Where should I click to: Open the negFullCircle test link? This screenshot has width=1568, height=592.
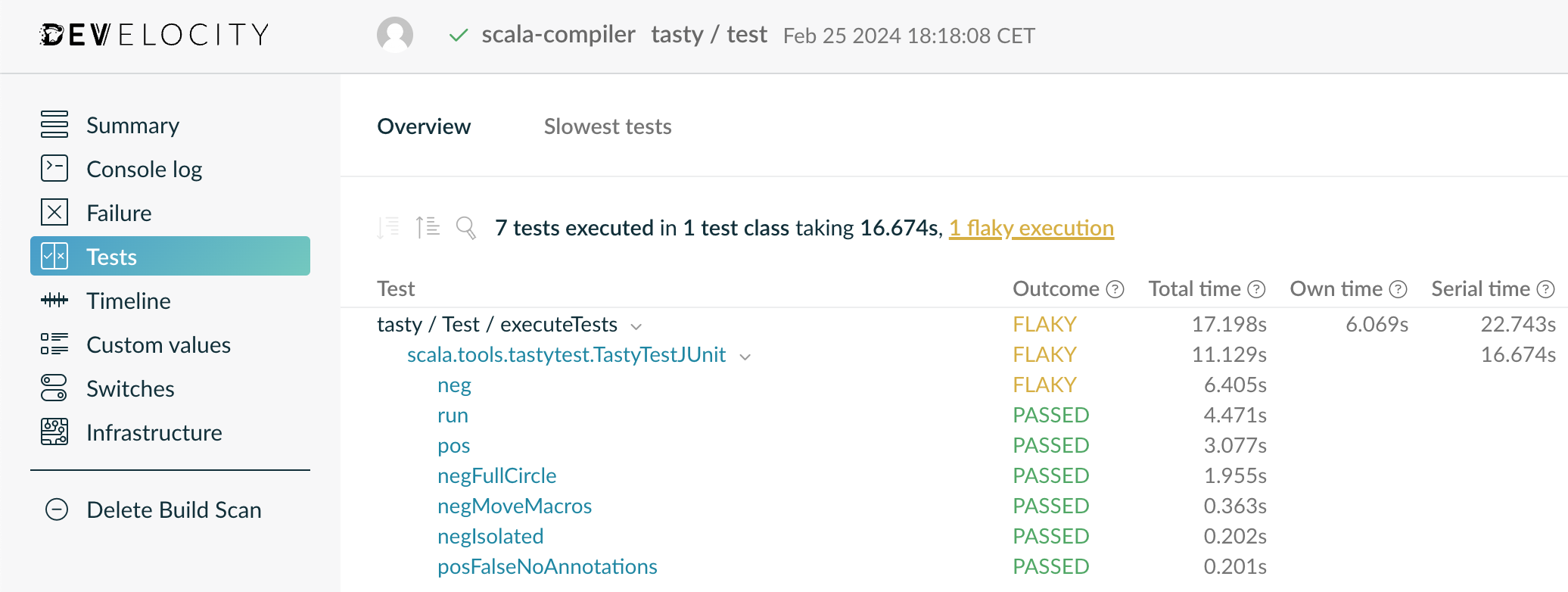click(x=496, y=475)
